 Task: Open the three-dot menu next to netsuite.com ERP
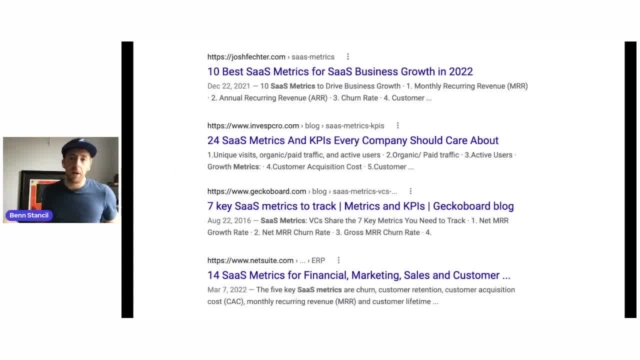point(338,260)
